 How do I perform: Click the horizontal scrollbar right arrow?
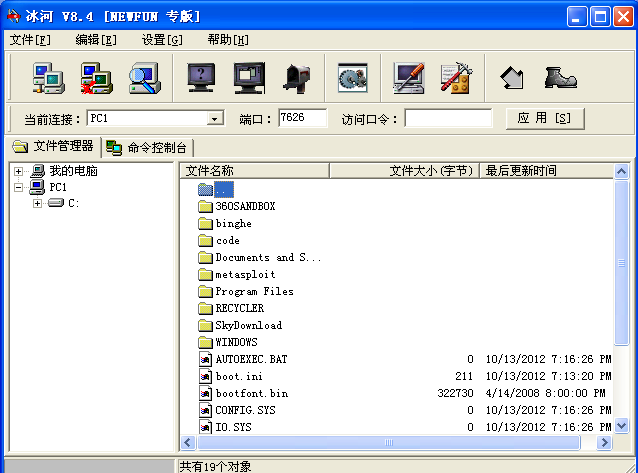[x=605, y=442]
